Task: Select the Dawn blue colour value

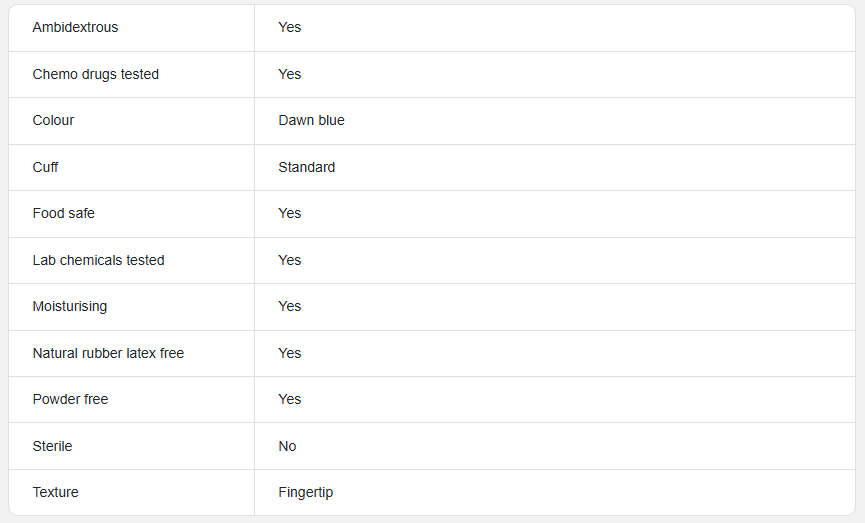Action: [x=311, y=120]
